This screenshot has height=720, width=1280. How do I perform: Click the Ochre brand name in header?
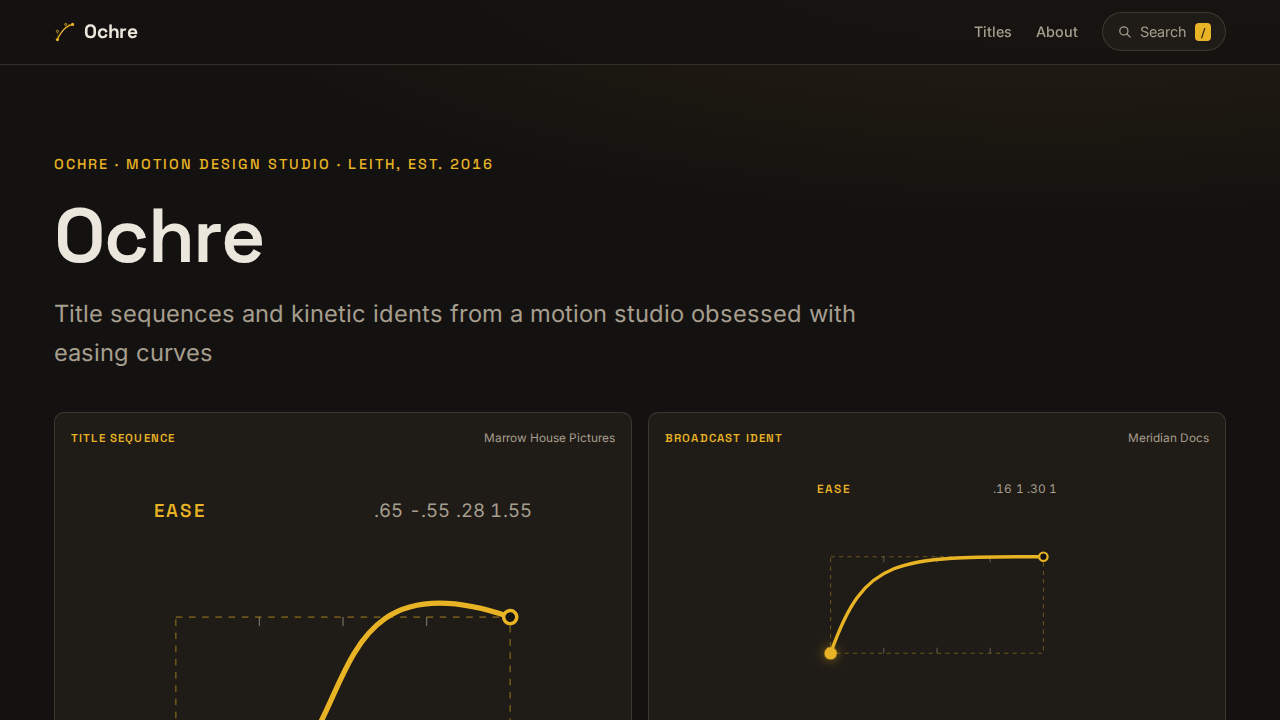111,32
